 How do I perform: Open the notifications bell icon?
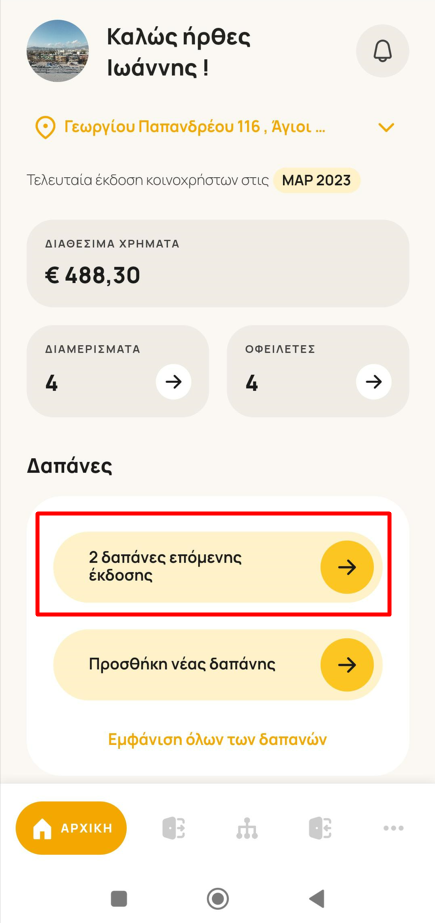(x=383, y=51)
